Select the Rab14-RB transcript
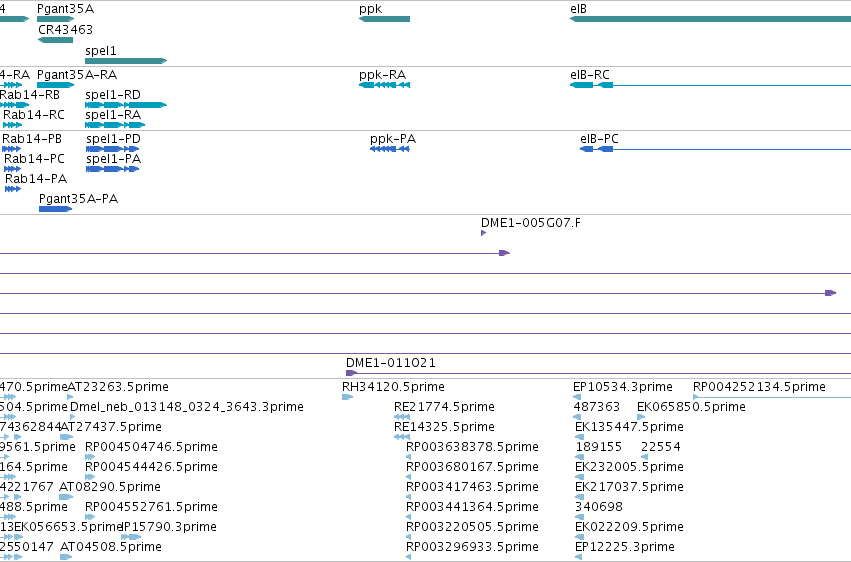Screen dimensions: 851x562 (15, 105)
